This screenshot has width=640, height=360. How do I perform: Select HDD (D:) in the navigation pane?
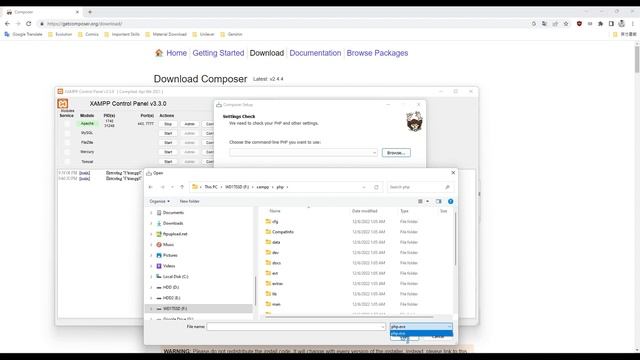(171, 287)
